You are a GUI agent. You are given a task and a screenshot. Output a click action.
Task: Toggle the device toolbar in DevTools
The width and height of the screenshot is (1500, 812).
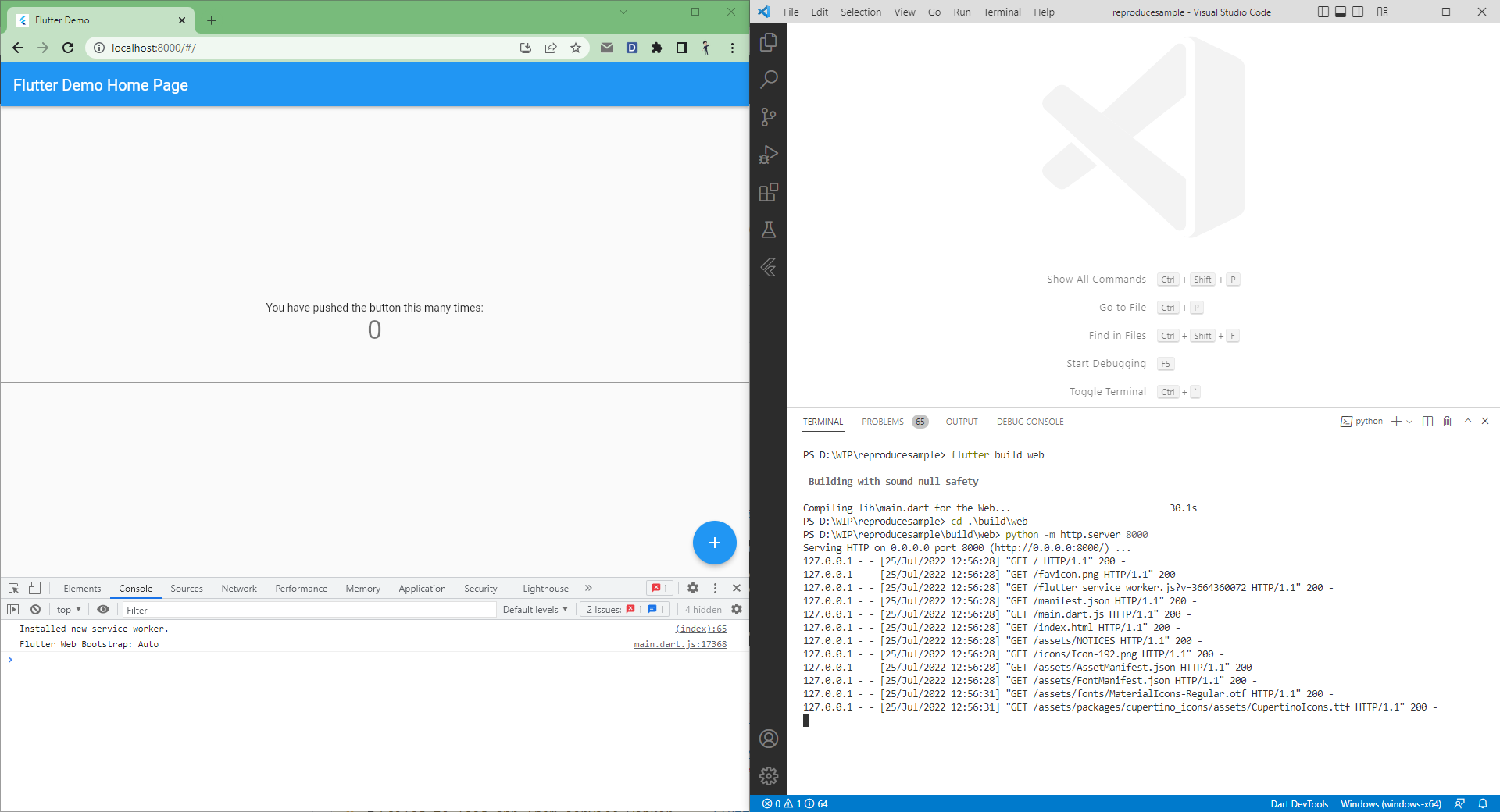33,588
